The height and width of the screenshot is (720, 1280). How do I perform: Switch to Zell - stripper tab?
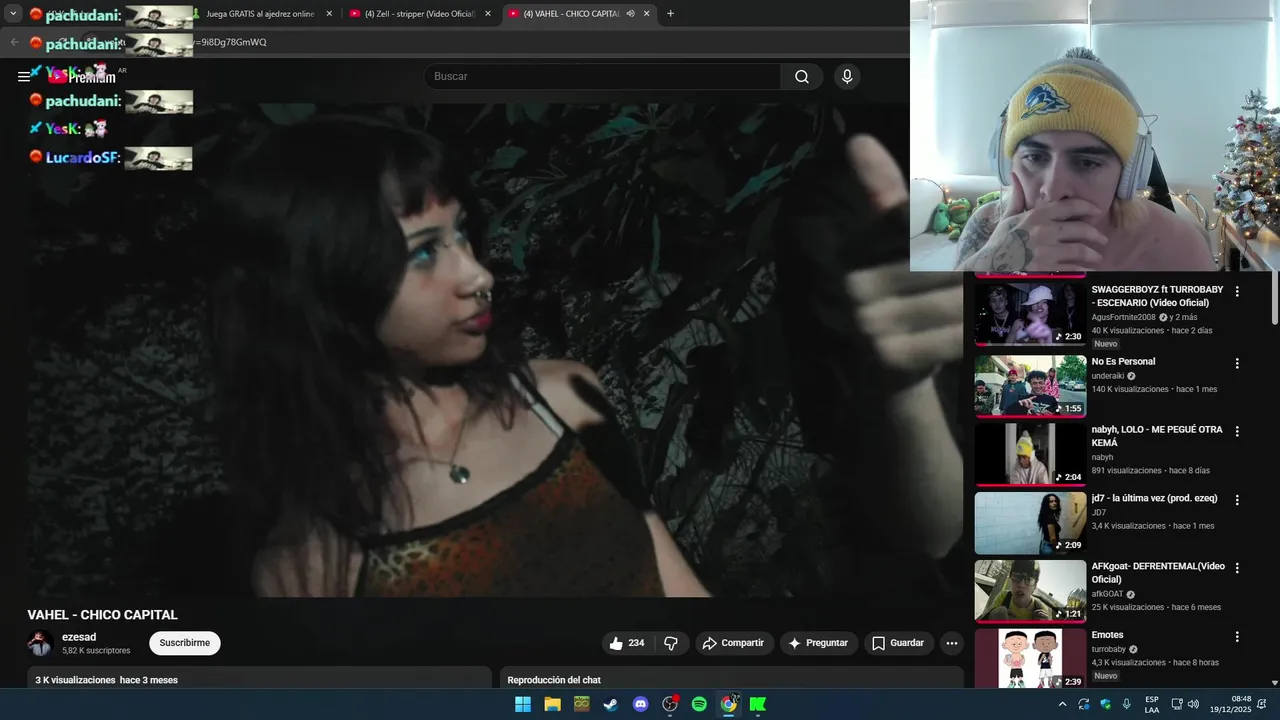(x=419, y=14)
